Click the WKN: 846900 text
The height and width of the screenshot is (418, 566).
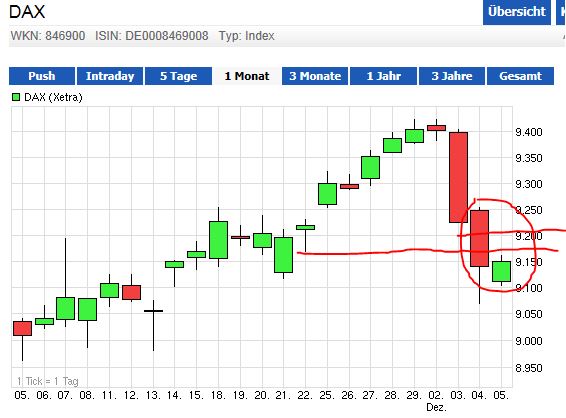pyautogui.click(x=48, y=36)
